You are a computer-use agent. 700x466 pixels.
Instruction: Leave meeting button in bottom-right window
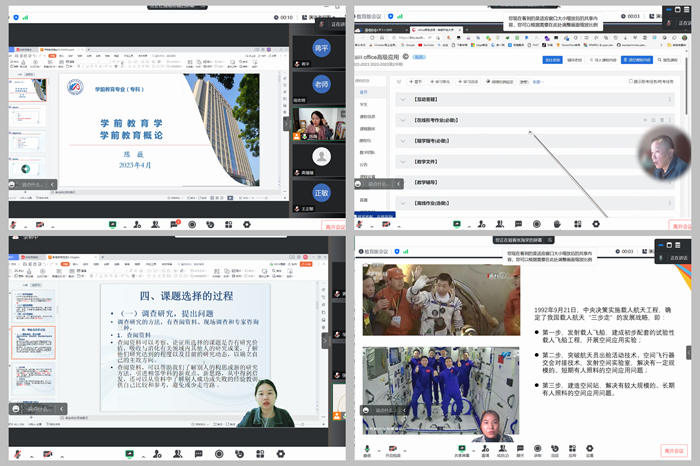pos(674,451)
